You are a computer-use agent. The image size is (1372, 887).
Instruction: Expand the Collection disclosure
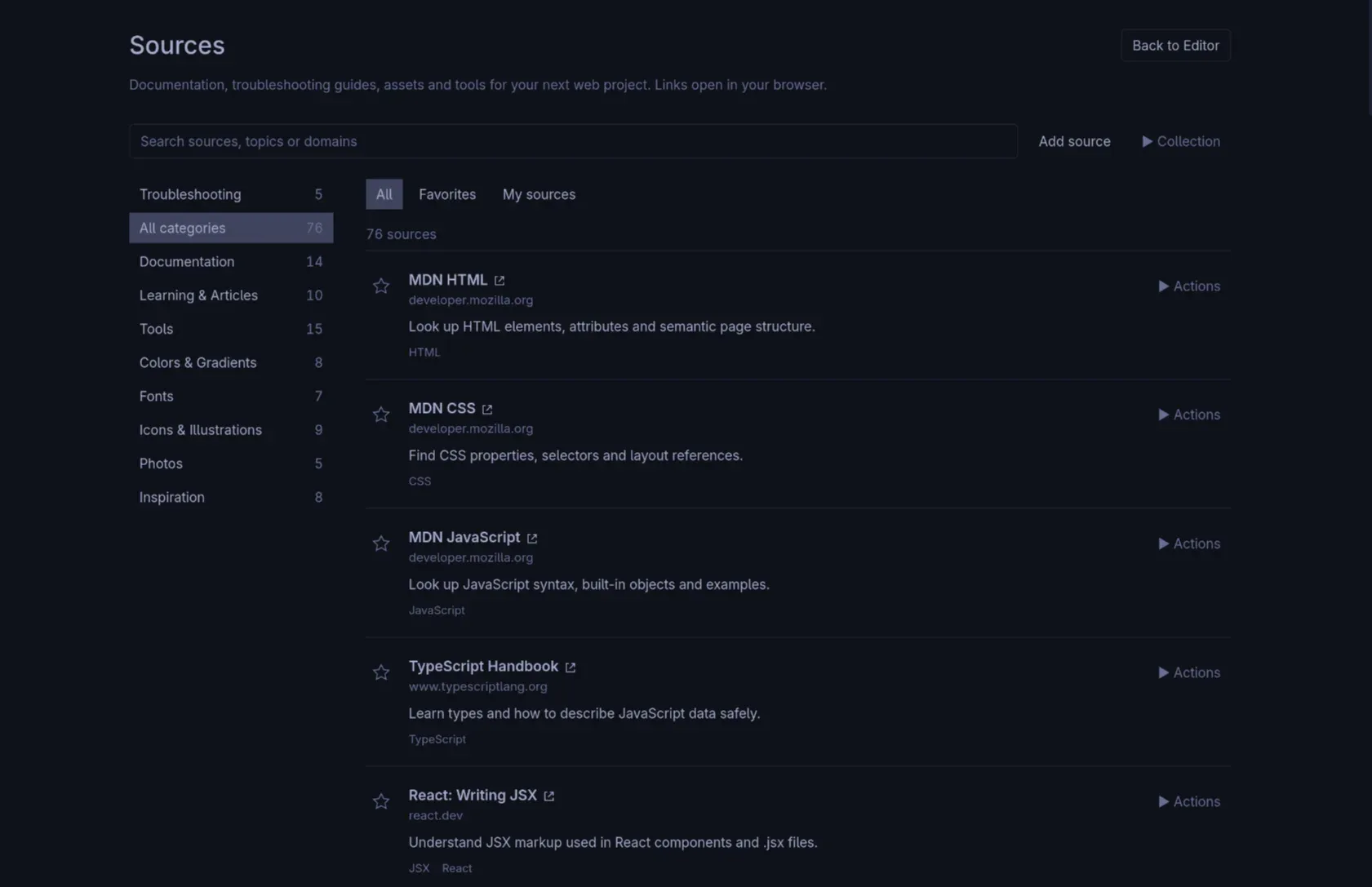pos(1181,141)
